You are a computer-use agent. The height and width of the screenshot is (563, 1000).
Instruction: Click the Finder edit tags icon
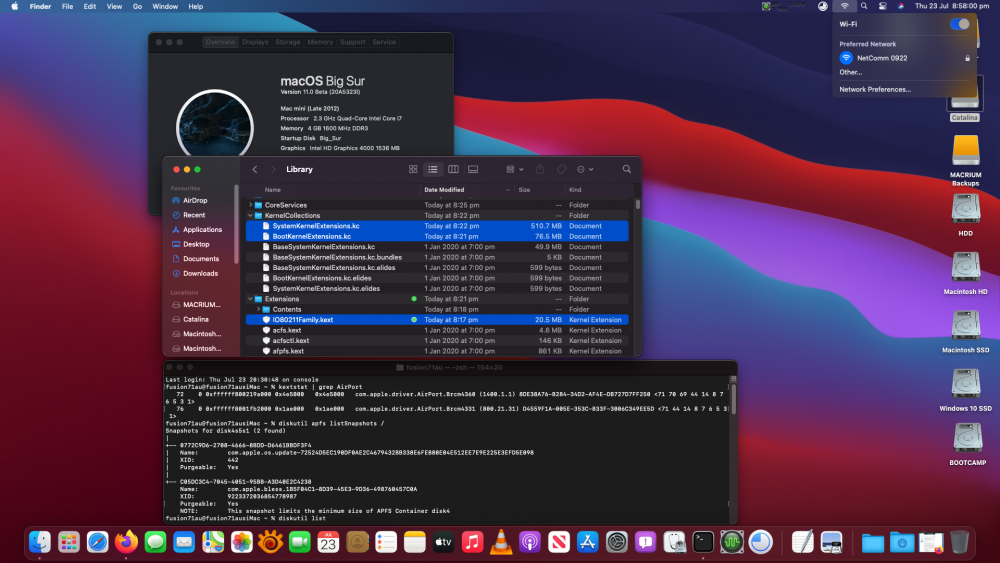(561, 169)
